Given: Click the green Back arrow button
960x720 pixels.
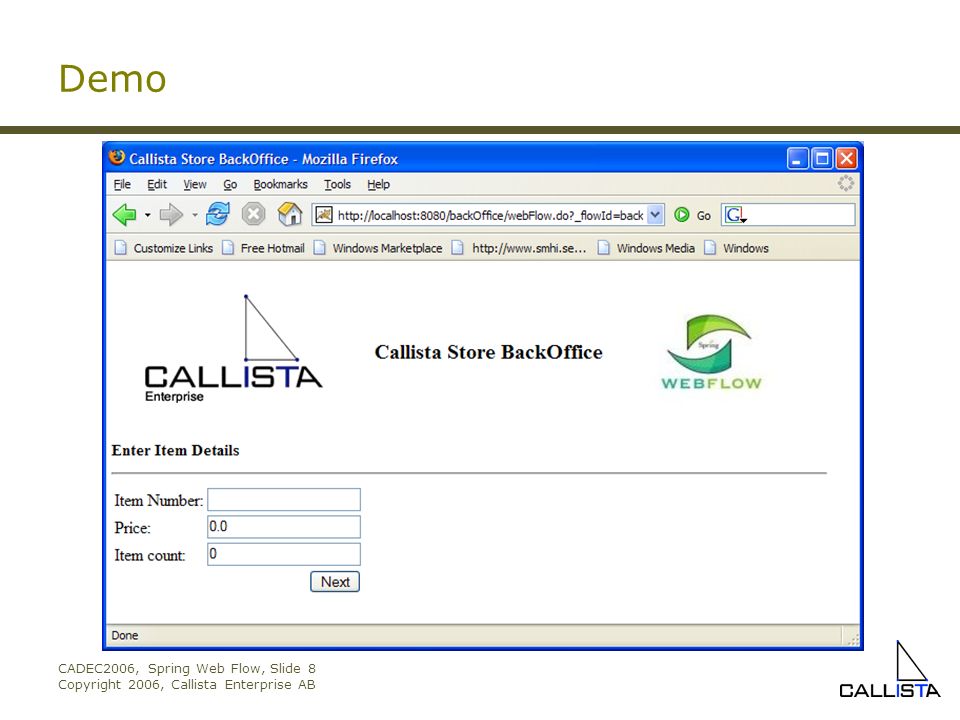Looking at the screenshot, I should point(124,215).
